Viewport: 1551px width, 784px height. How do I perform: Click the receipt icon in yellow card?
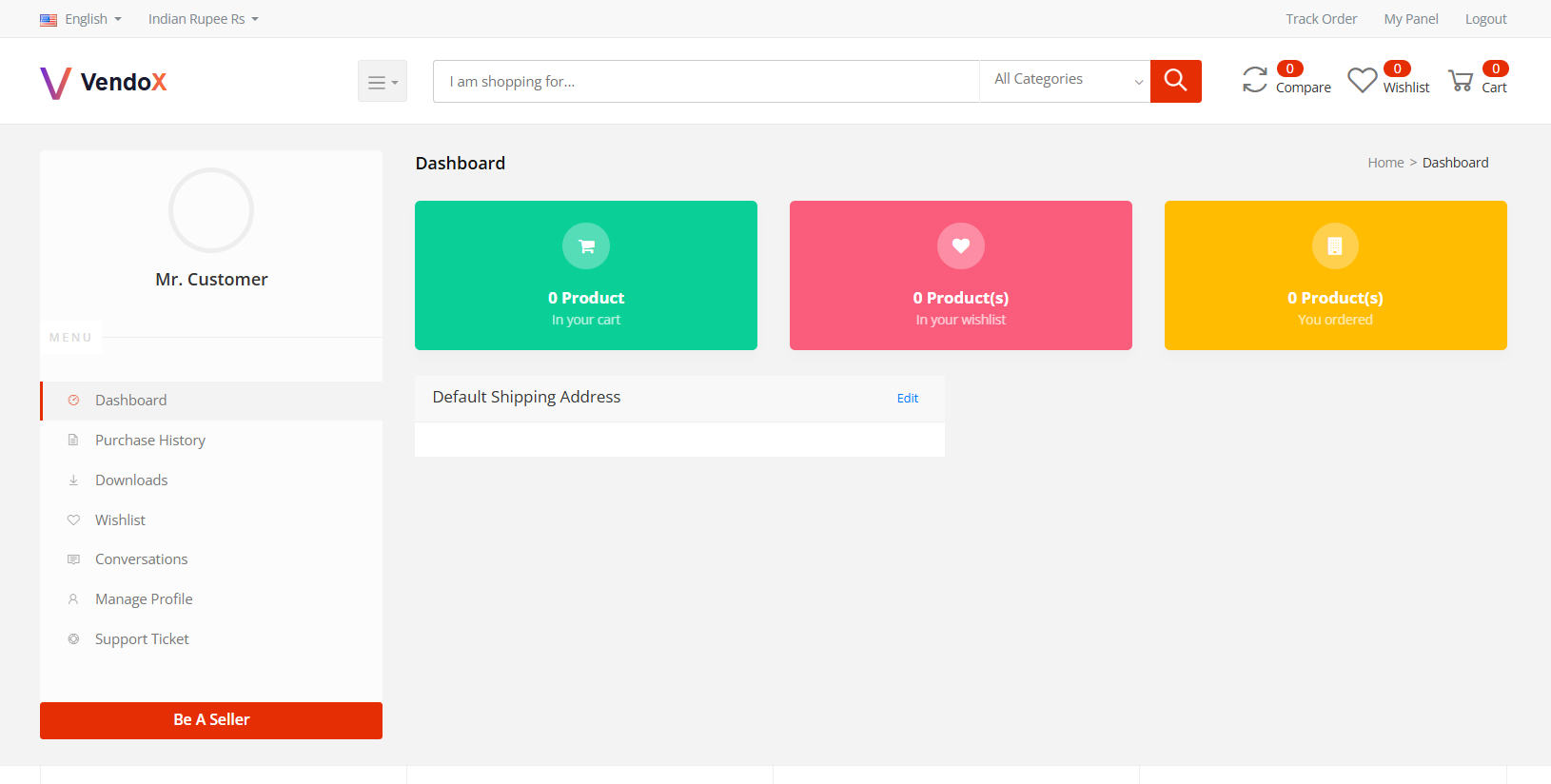pyautogui.click(x=1335, y=246)
